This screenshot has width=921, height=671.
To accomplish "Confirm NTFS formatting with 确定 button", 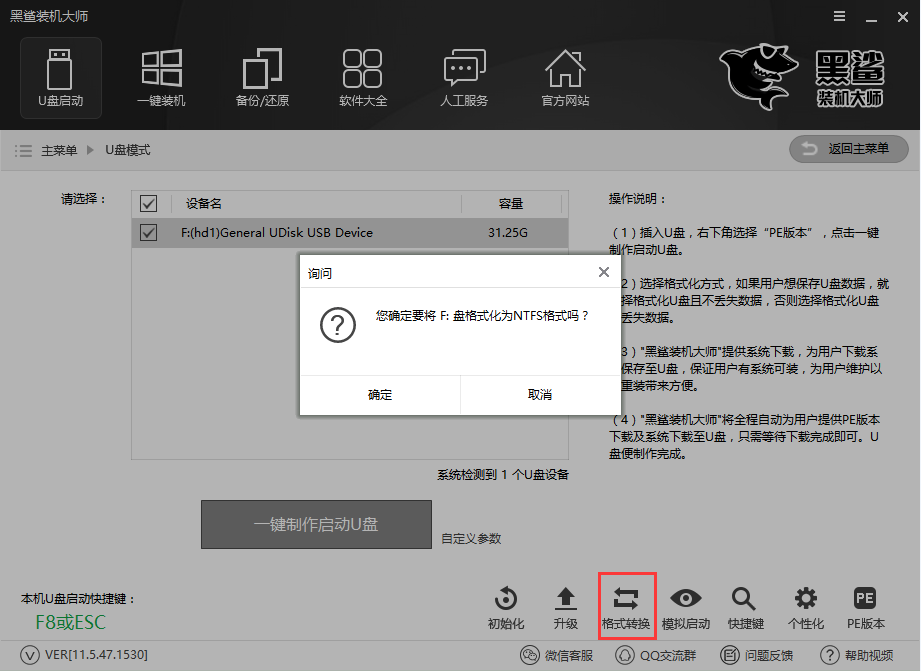I will 380,394.
